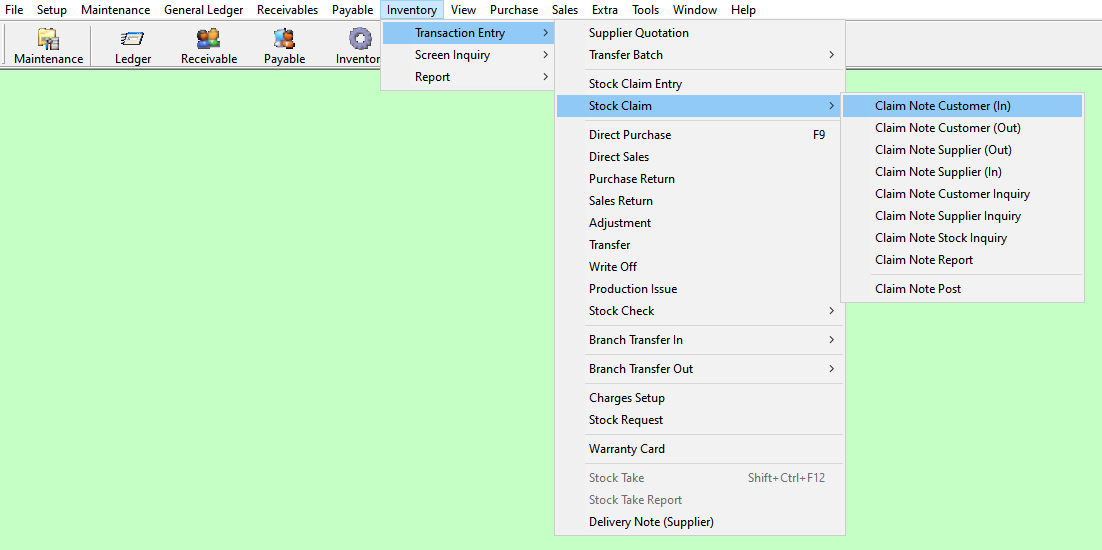Expand the Transfer Batch submenu

pyautogui.click(x=700, y=55)
